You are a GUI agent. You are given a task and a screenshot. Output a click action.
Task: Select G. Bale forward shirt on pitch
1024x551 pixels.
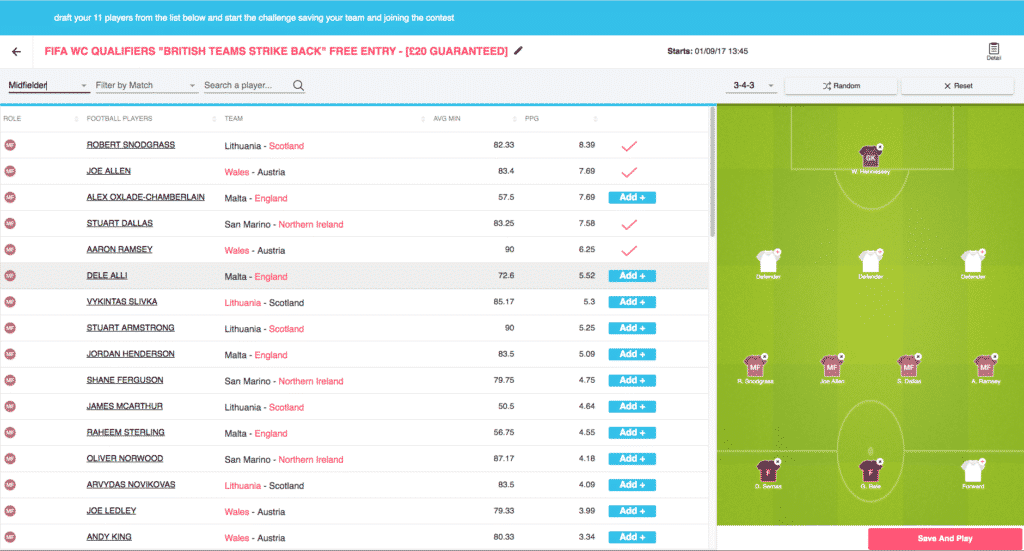click(x=870, y=471)
